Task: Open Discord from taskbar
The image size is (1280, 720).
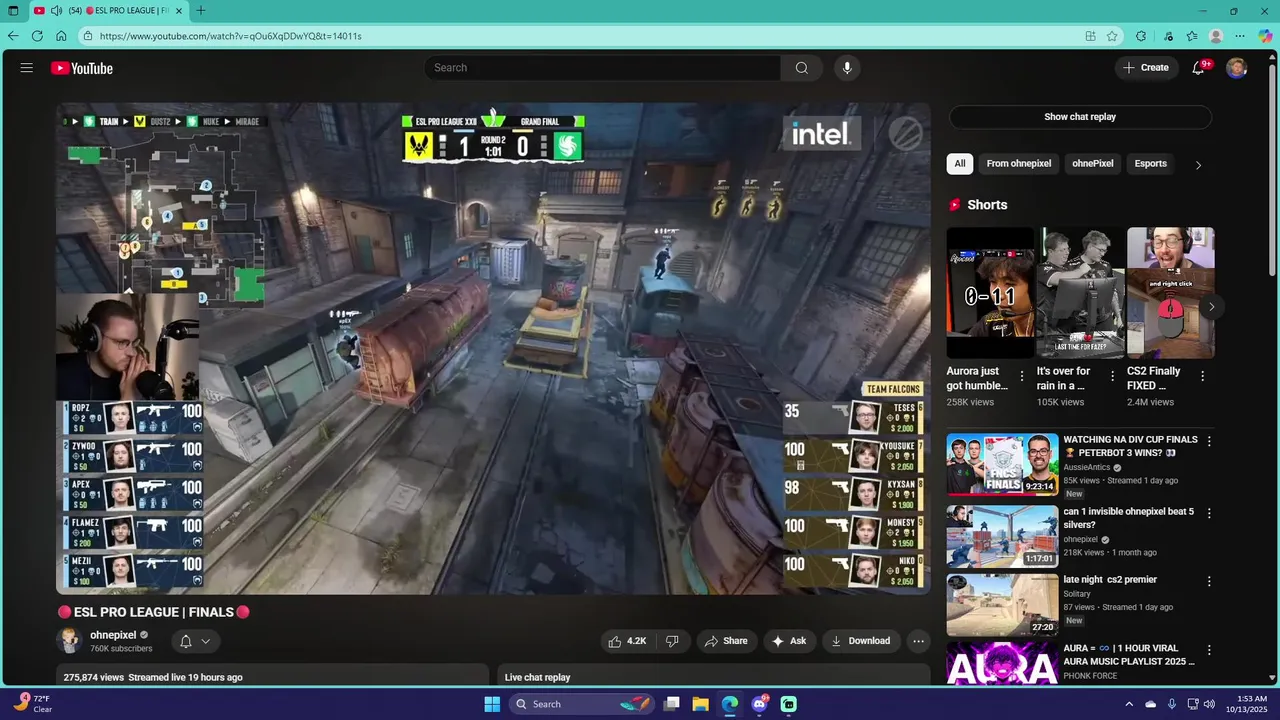Action: pyautogui.click(x=760, y=704)
